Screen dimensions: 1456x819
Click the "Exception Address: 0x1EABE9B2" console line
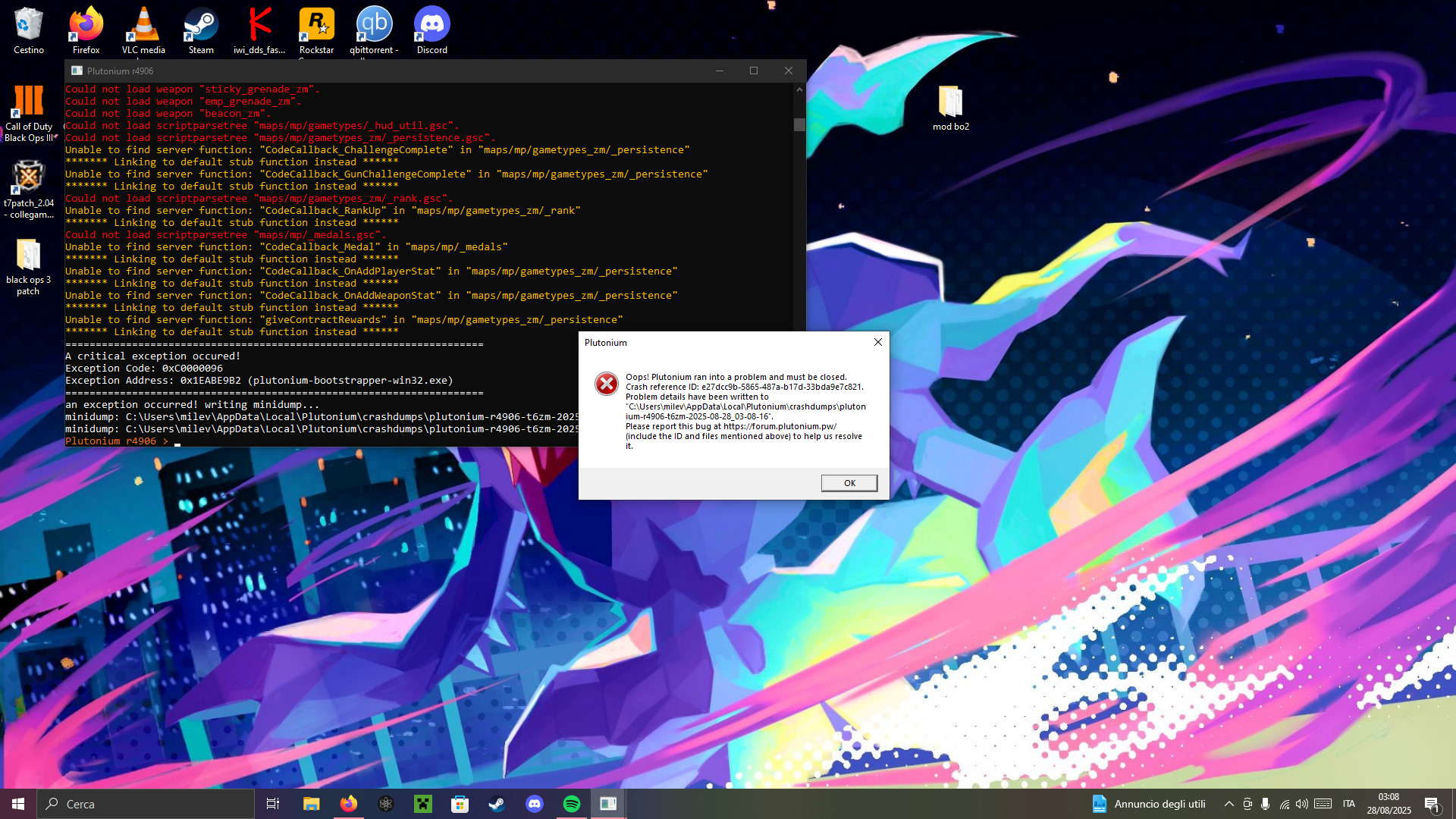pyautogui.click(x=259, y=381)
